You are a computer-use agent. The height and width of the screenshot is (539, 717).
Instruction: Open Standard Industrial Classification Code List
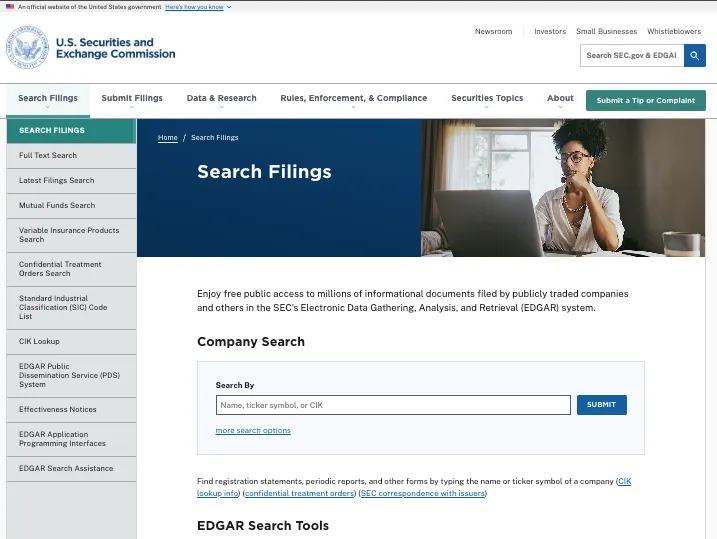click(x=71, y=307)
